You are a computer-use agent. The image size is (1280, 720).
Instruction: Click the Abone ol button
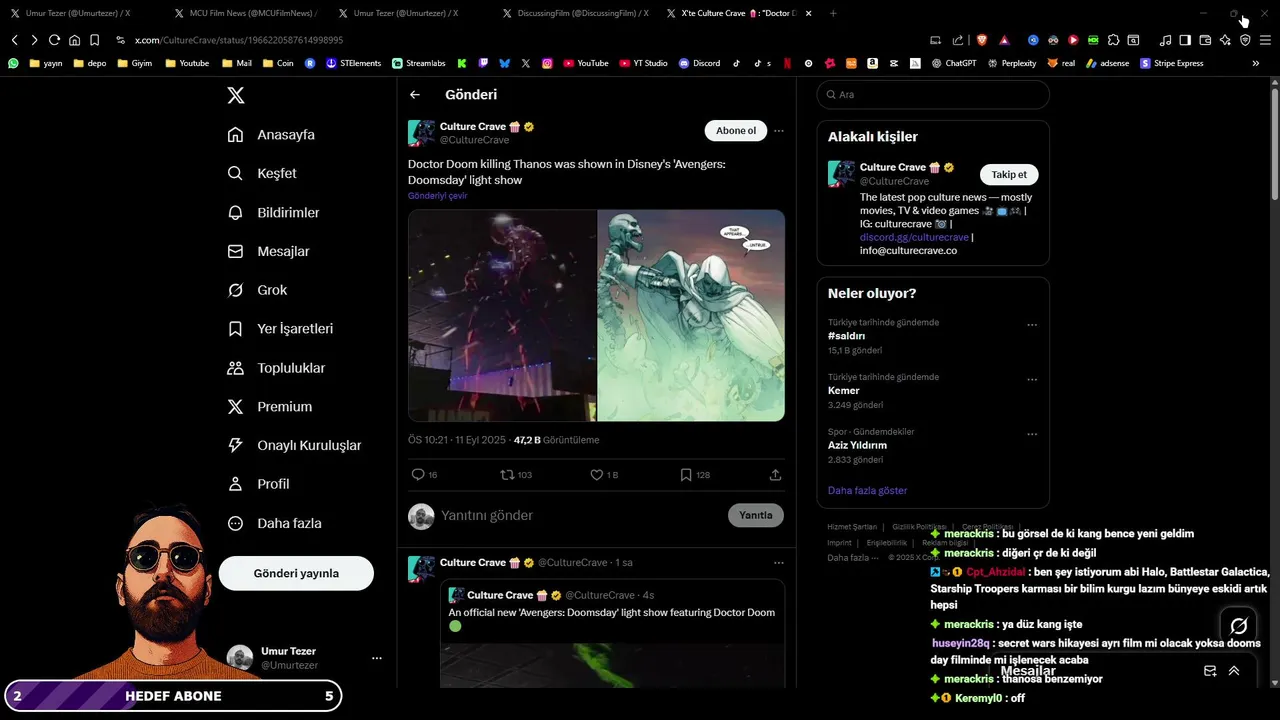click(x=736, y=131)
